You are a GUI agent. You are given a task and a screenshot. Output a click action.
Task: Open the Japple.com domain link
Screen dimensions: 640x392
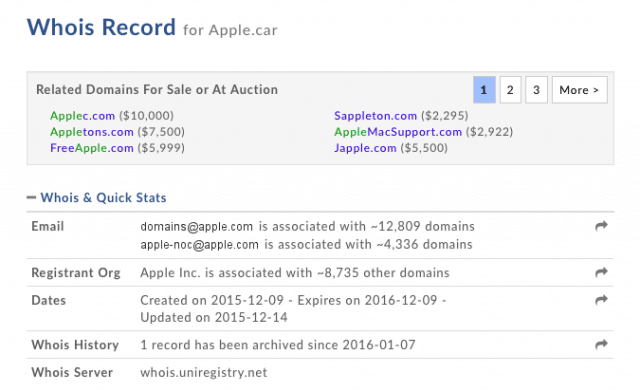pos(365,148)
